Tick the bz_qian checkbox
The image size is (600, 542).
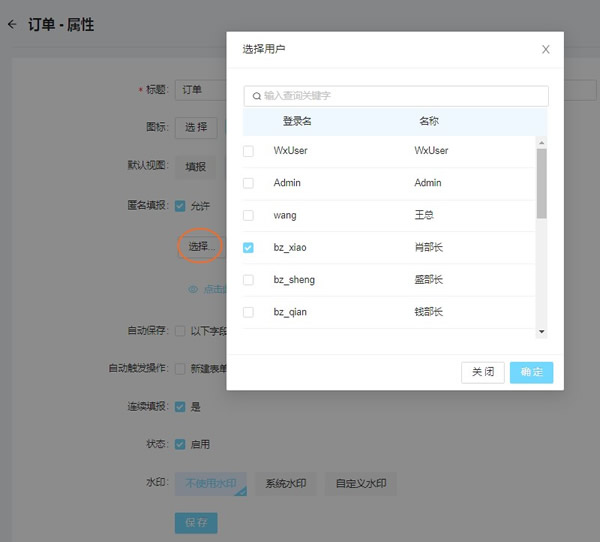pyautogui.click(x=249, y=313)
